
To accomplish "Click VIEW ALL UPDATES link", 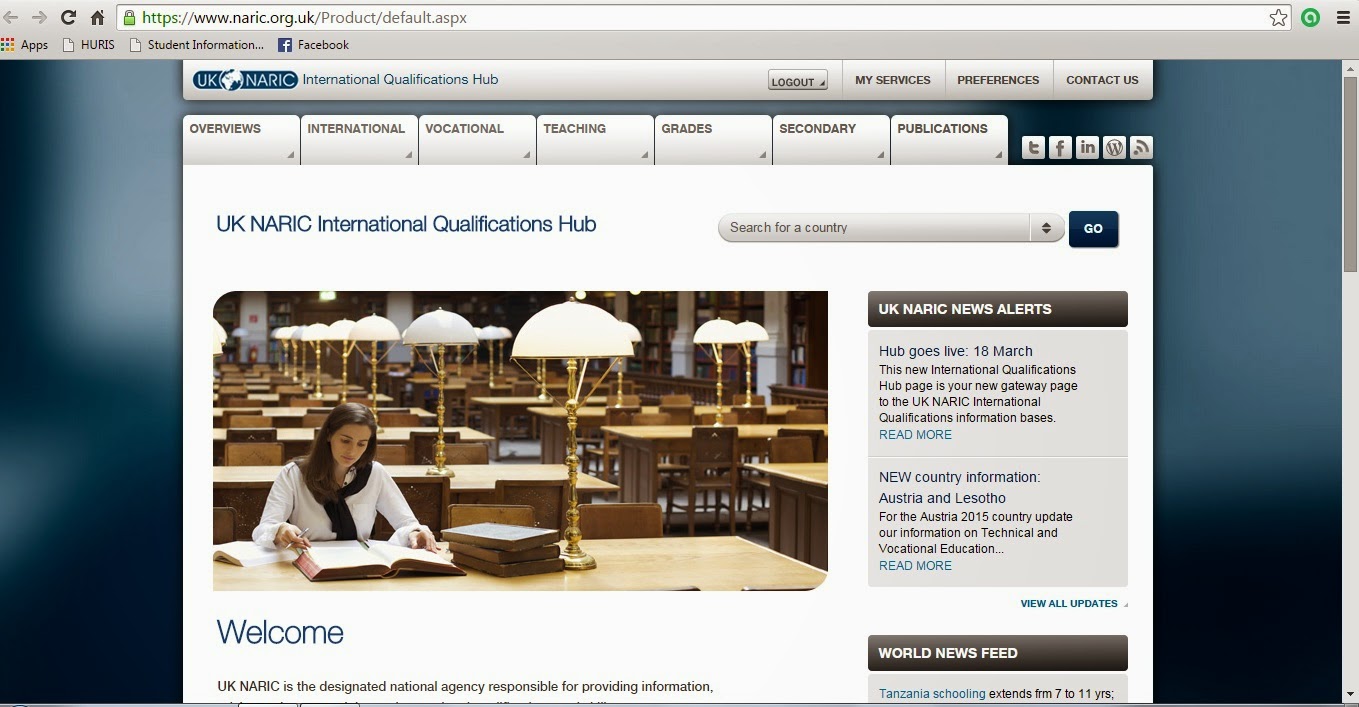I will pos(1069,604).
